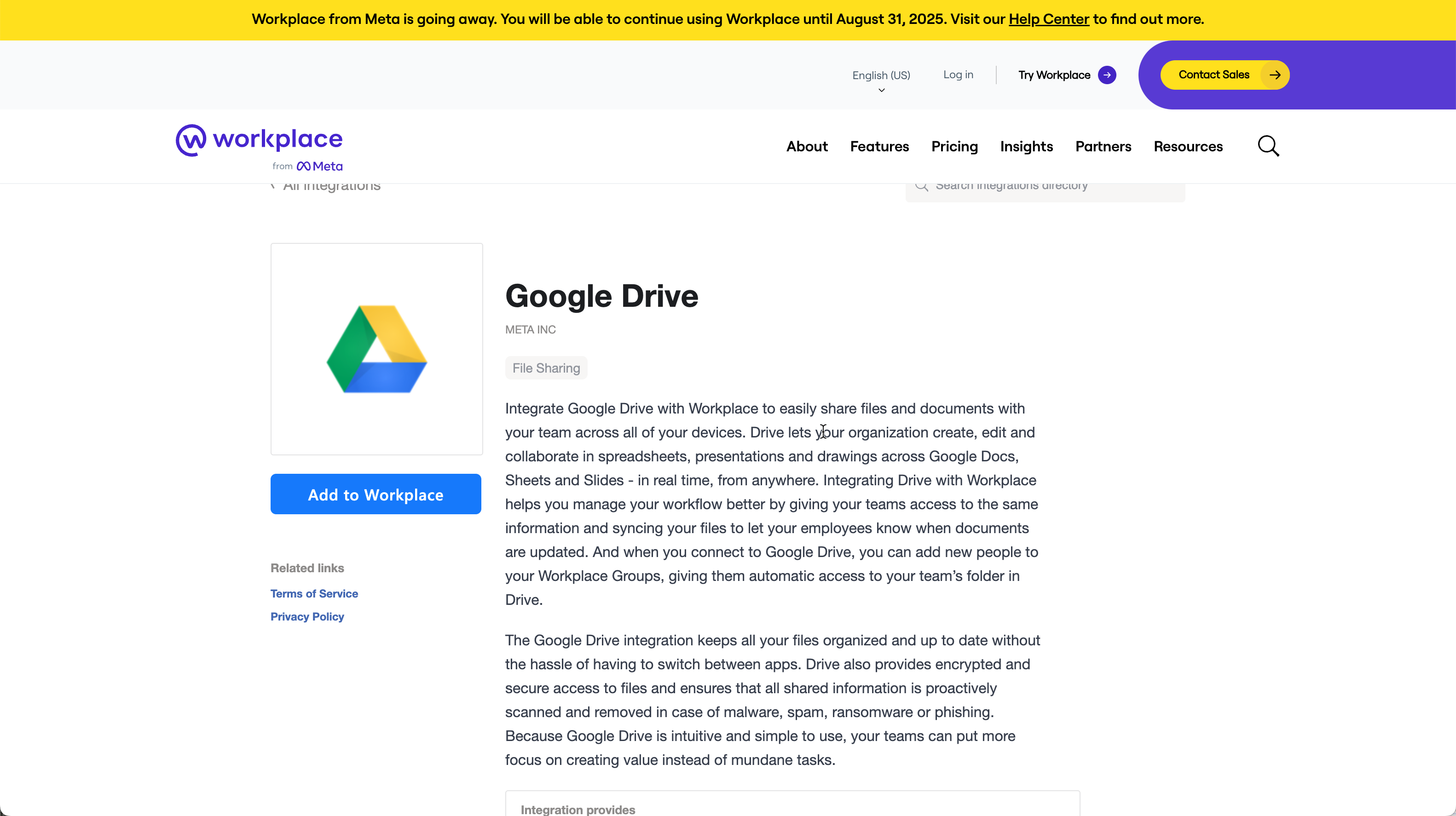The width and height of the screenshot is (1456, 816).
Task: Click the Log in link
Action: pyautogui.click(x=958, y=75)
